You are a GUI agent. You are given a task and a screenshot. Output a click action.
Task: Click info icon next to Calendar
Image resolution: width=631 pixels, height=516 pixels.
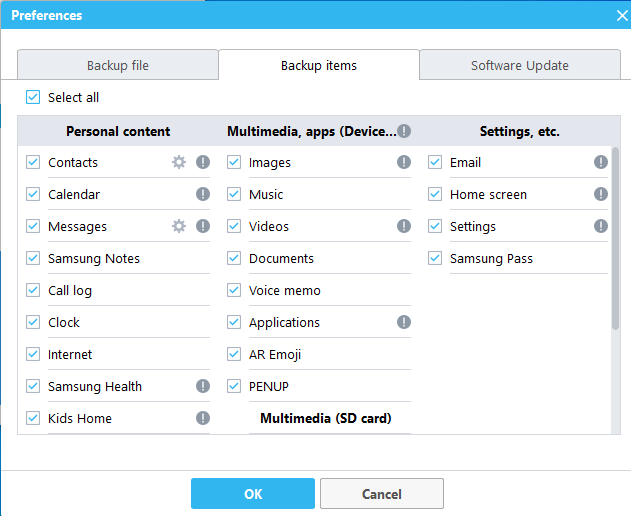(x=203, y=194)
